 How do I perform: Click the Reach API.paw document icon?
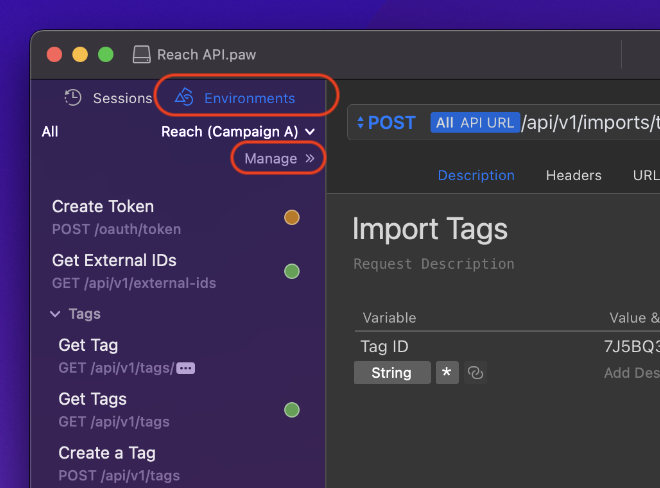pos(141,55)
